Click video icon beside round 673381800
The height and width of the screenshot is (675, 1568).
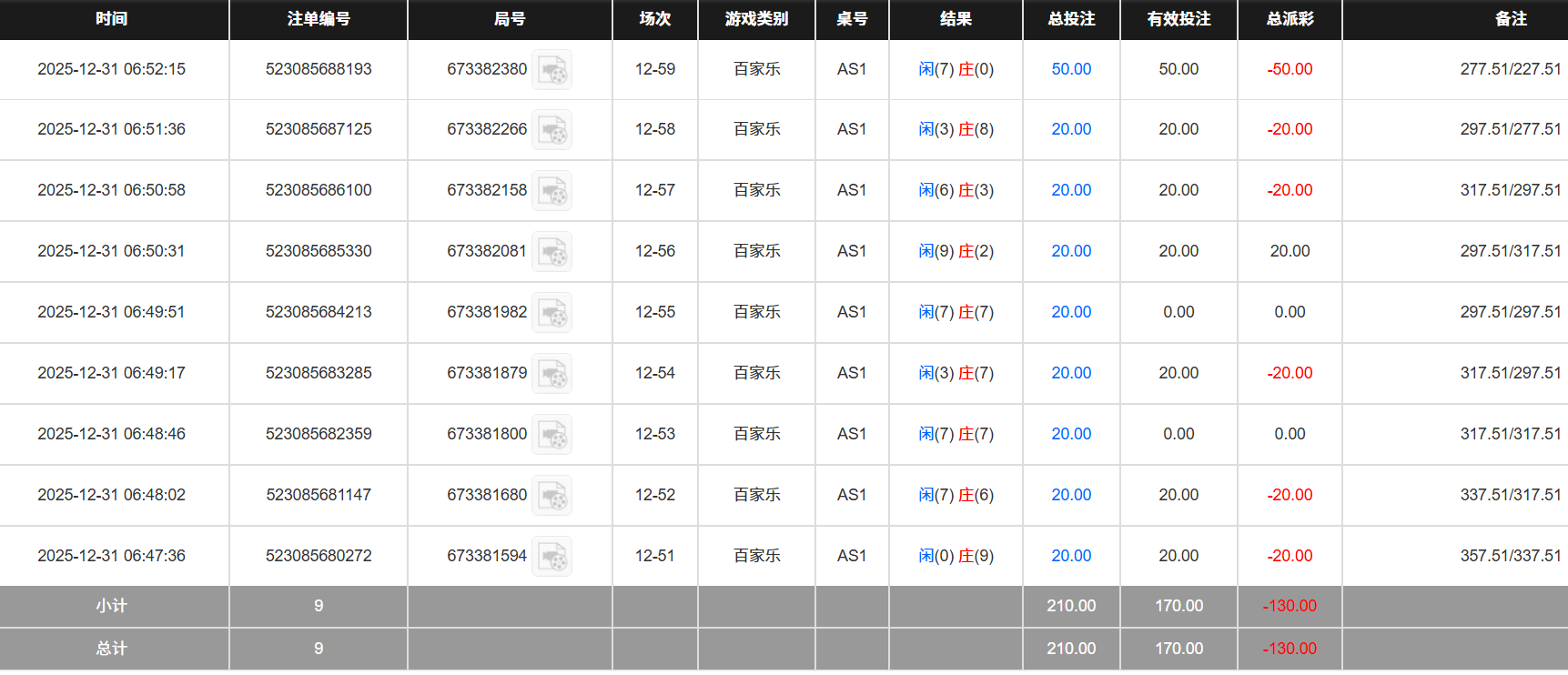[551, 435]
